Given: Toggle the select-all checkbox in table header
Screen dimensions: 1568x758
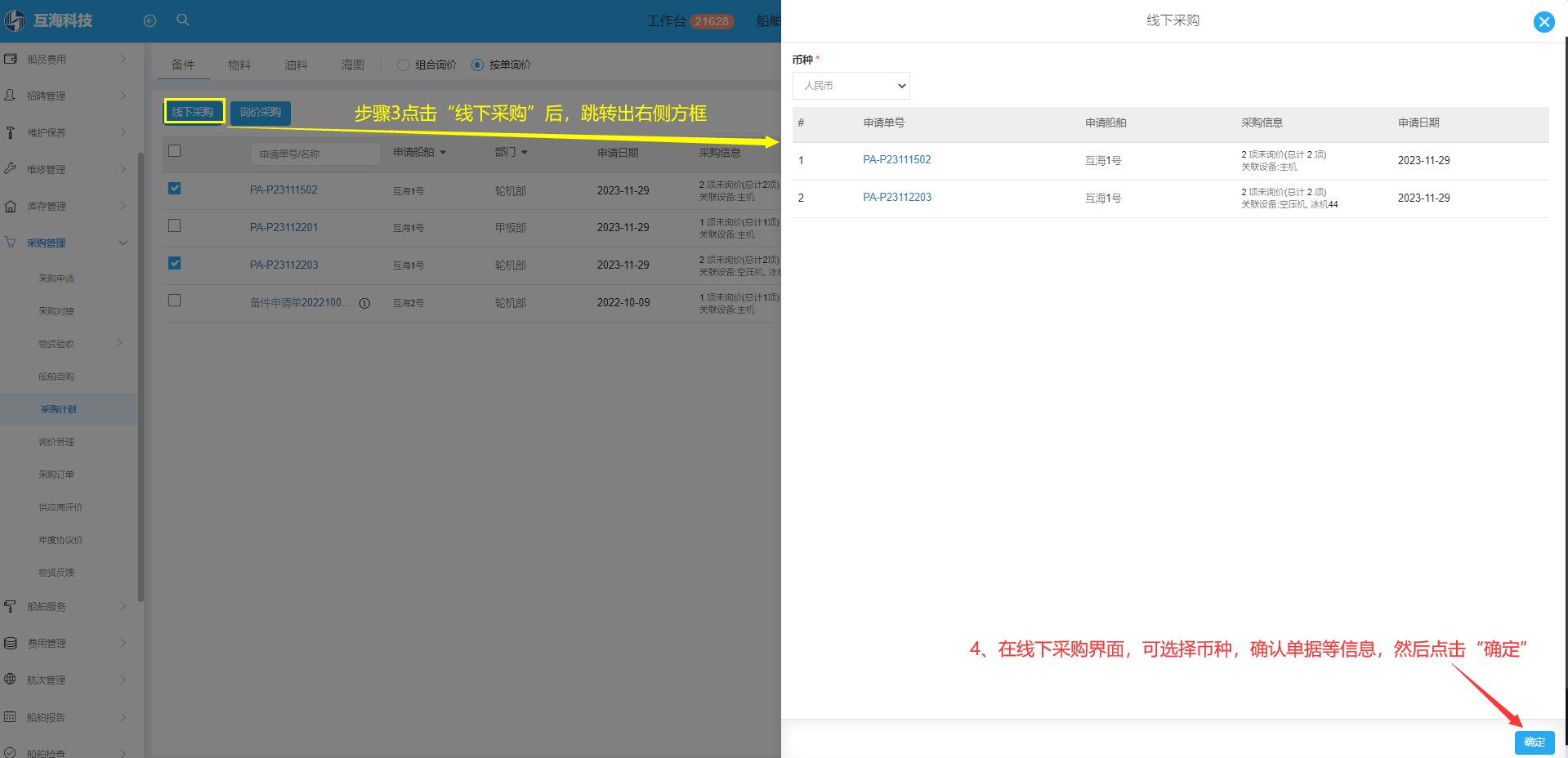Looking at the screenshot, I should [x=174, y=151].
